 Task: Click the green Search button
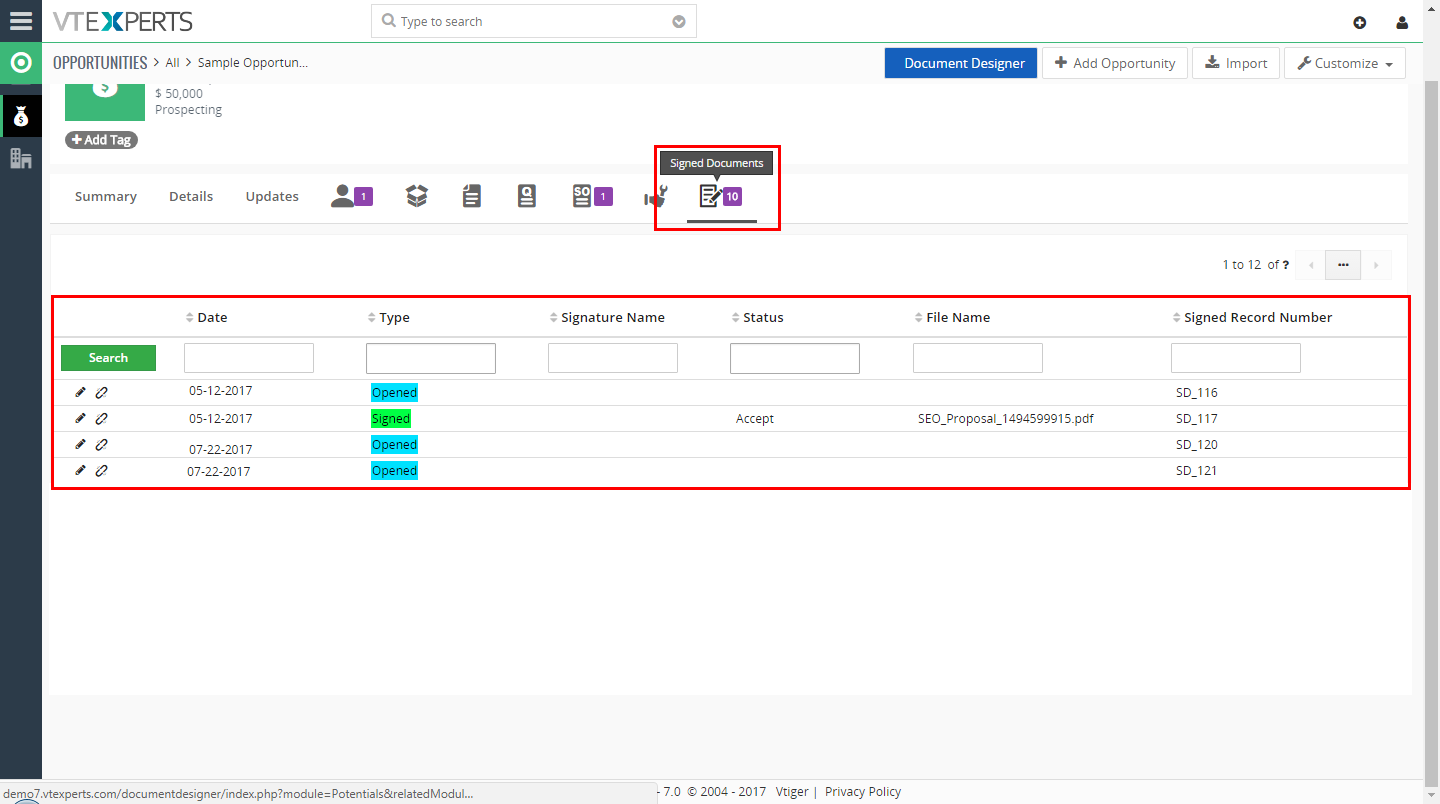[108, 358]
